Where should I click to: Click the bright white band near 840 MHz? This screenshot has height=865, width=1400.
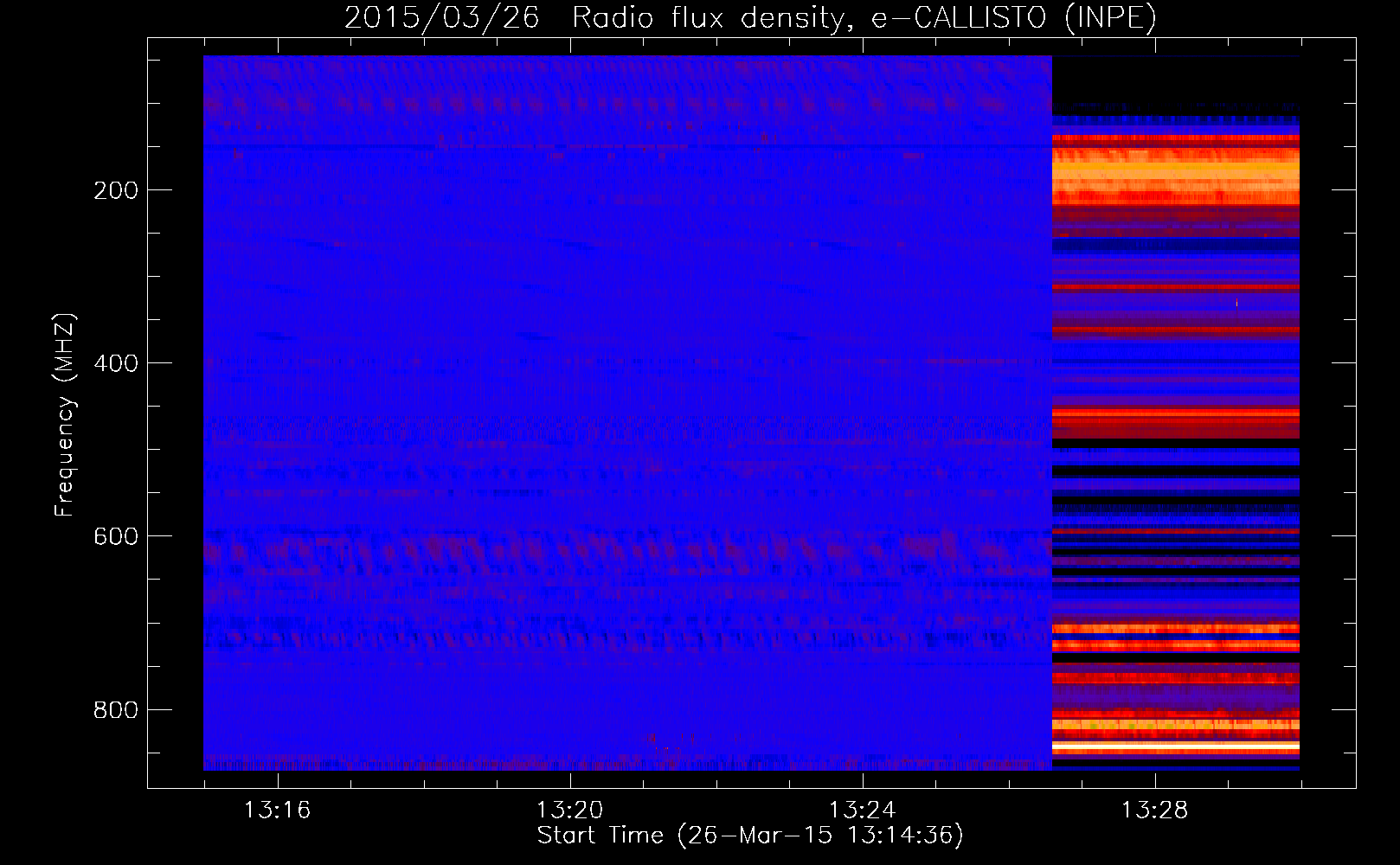point(1175,745)
